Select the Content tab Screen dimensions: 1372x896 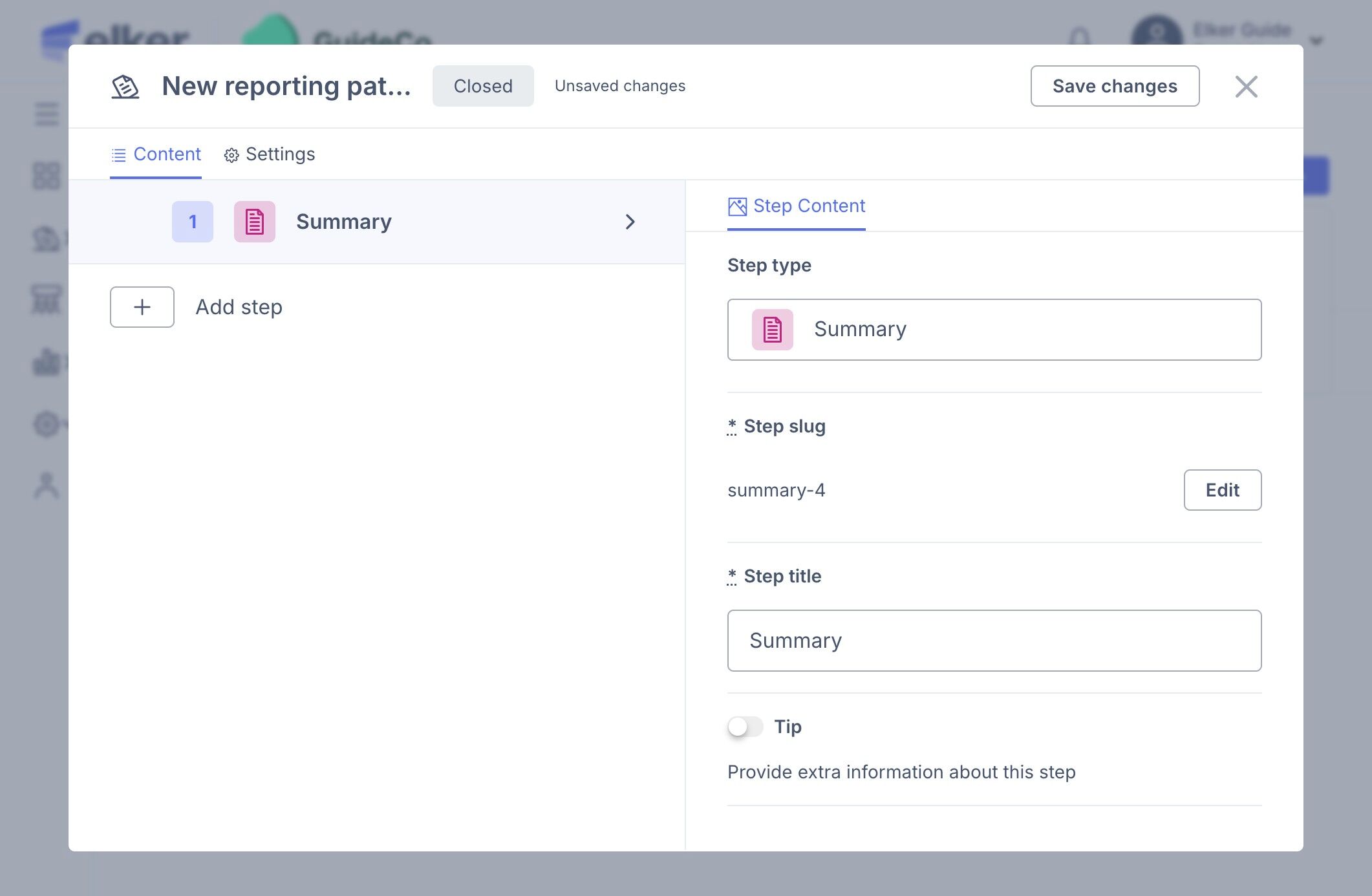click(x=156, y=155)
